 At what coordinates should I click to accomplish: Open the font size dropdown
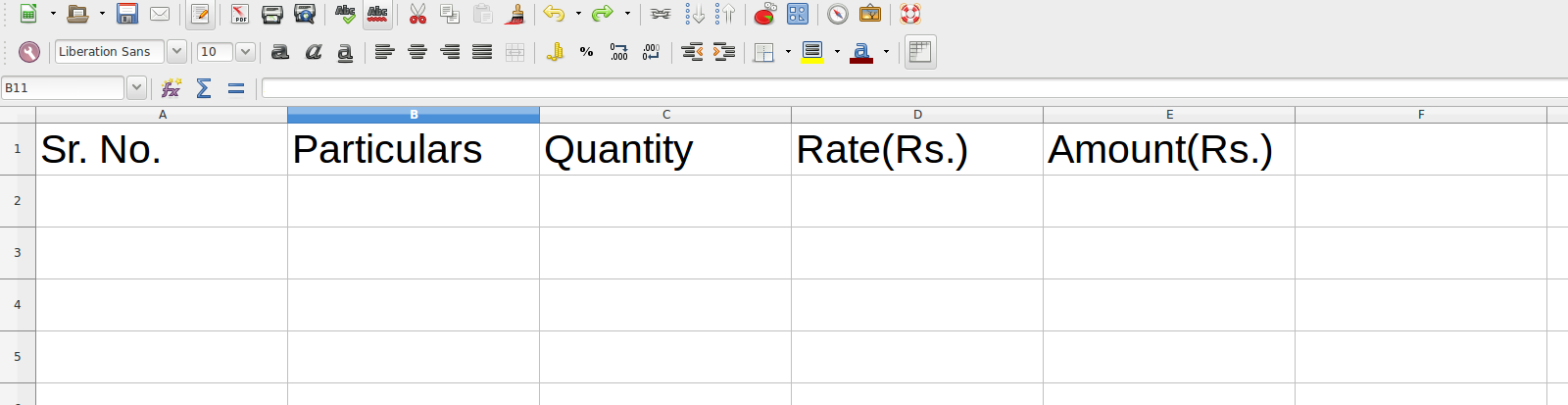(x=245, y=52)
